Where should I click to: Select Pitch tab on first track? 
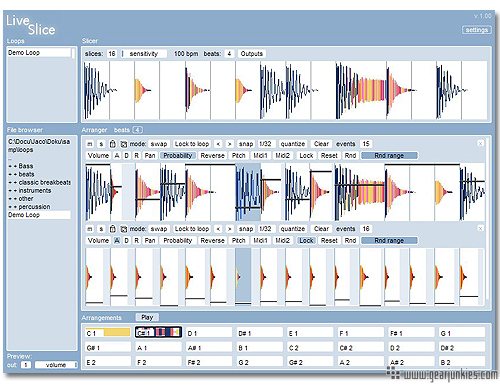[x=238, y=156]
